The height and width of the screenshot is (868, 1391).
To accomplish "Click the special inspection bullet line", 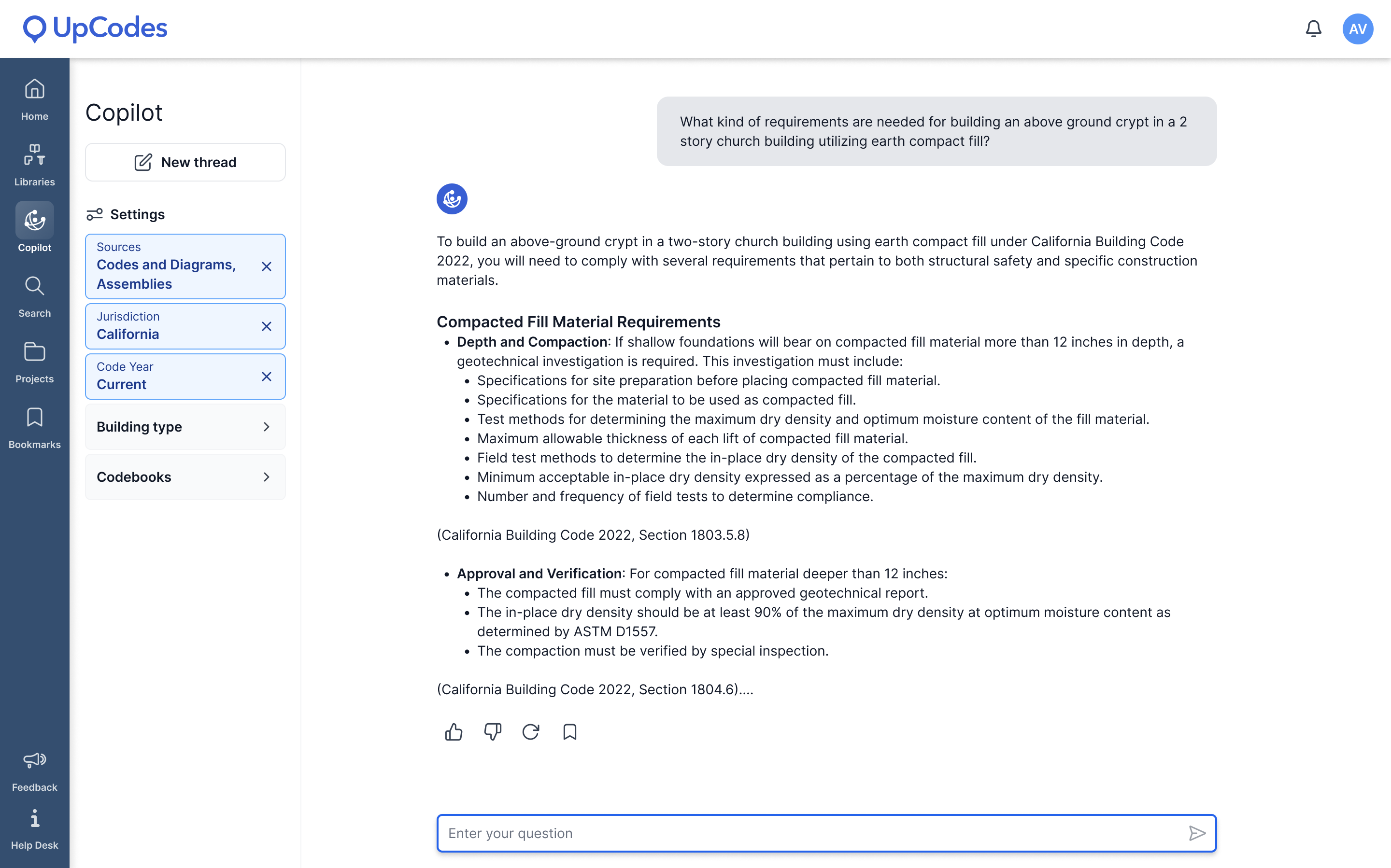I will point(653,651).
